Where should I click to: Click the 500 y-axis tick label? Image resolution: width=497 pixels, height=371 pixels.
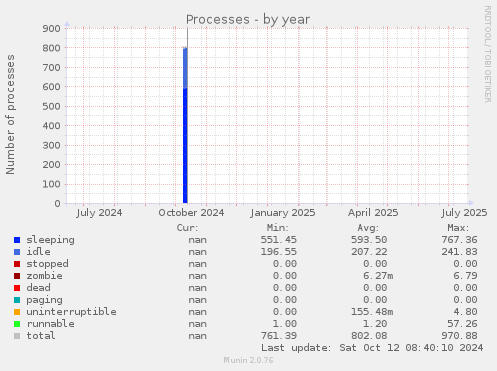[51, 106]
